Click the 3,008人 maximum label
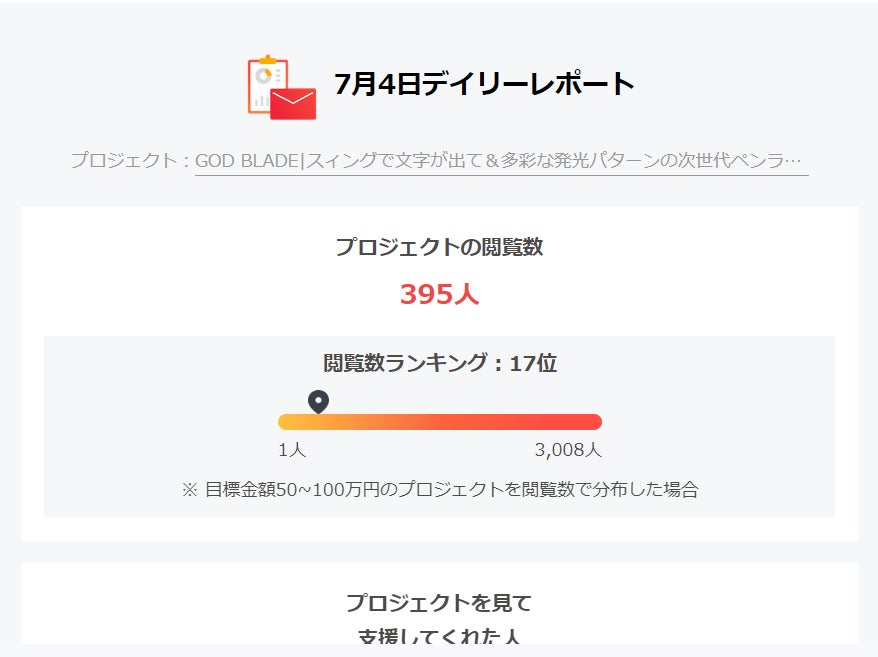The image size is (878, 657). tap(568, 450)
